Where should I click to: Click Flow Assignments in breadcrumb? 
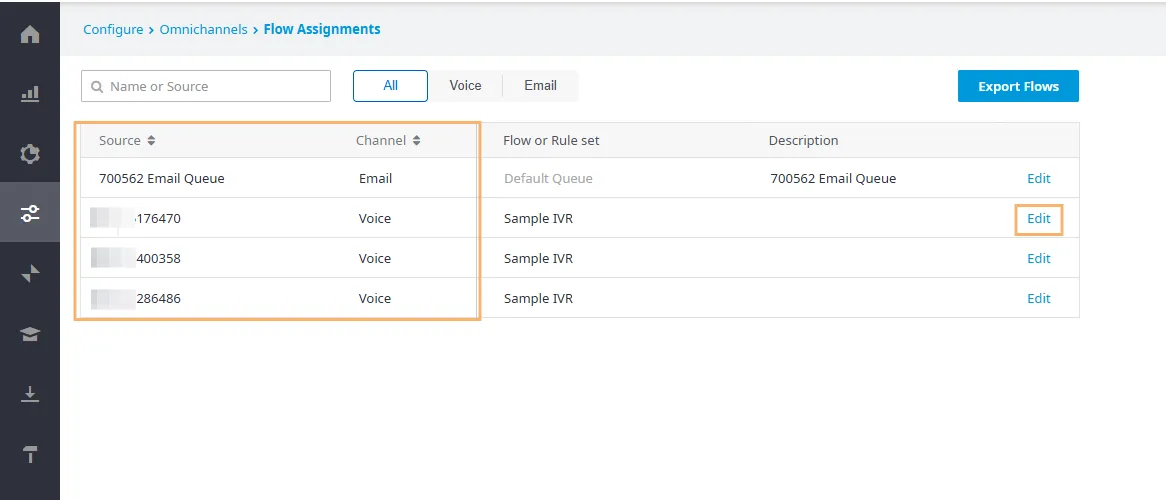[x=322, y=30]
